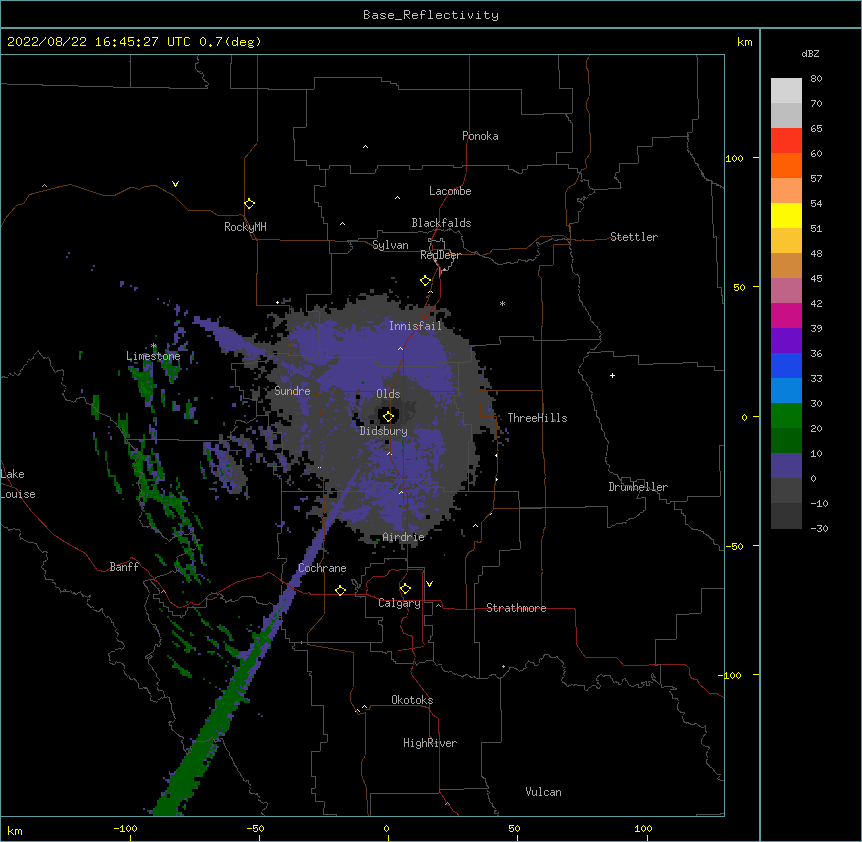The image size is (862, 842).
Task: Select the Airdrie label
Action: (x=404, y=537)
